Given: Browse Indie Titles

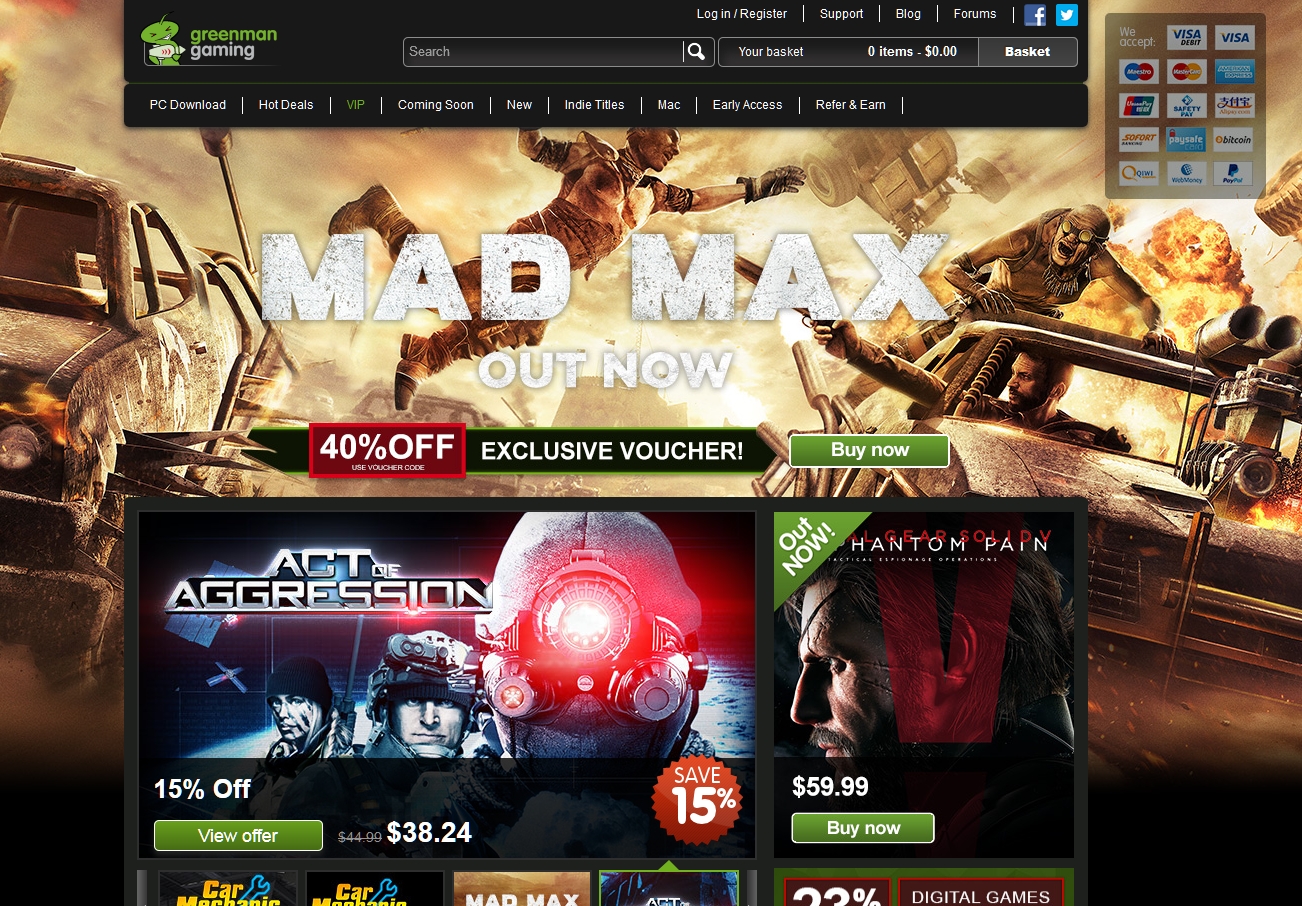Looking at the screenshot, I should (594, 105).
